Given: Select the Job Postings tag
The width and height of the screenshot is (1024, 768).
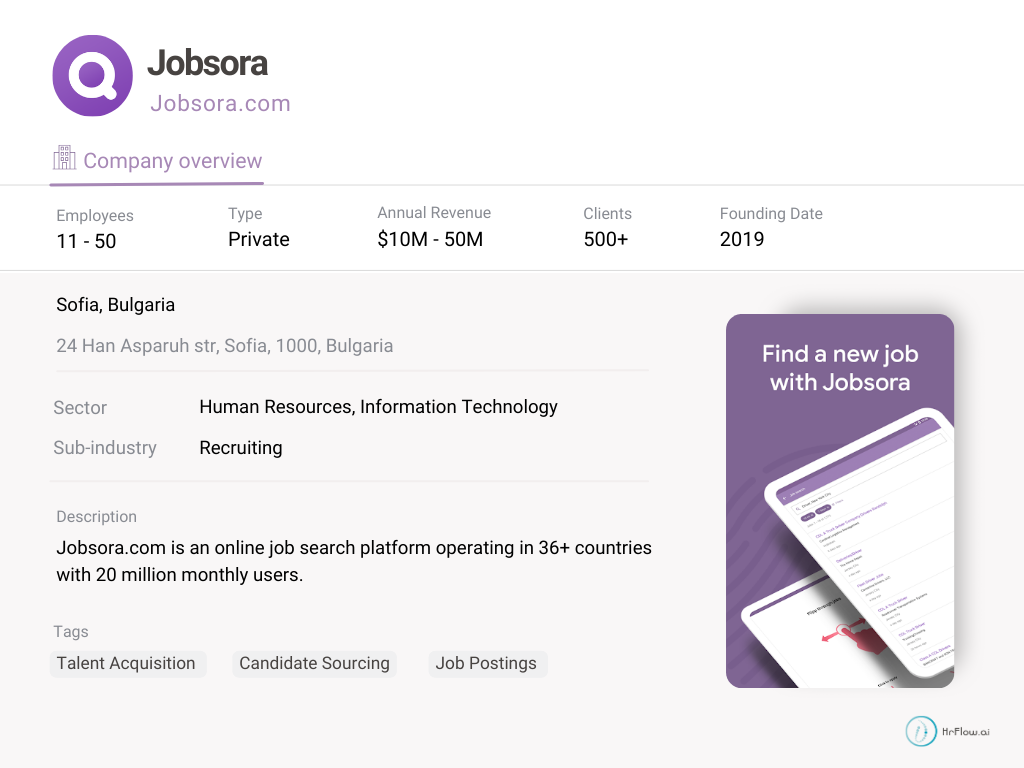Looking at the screenshot, I should point(486,663).
